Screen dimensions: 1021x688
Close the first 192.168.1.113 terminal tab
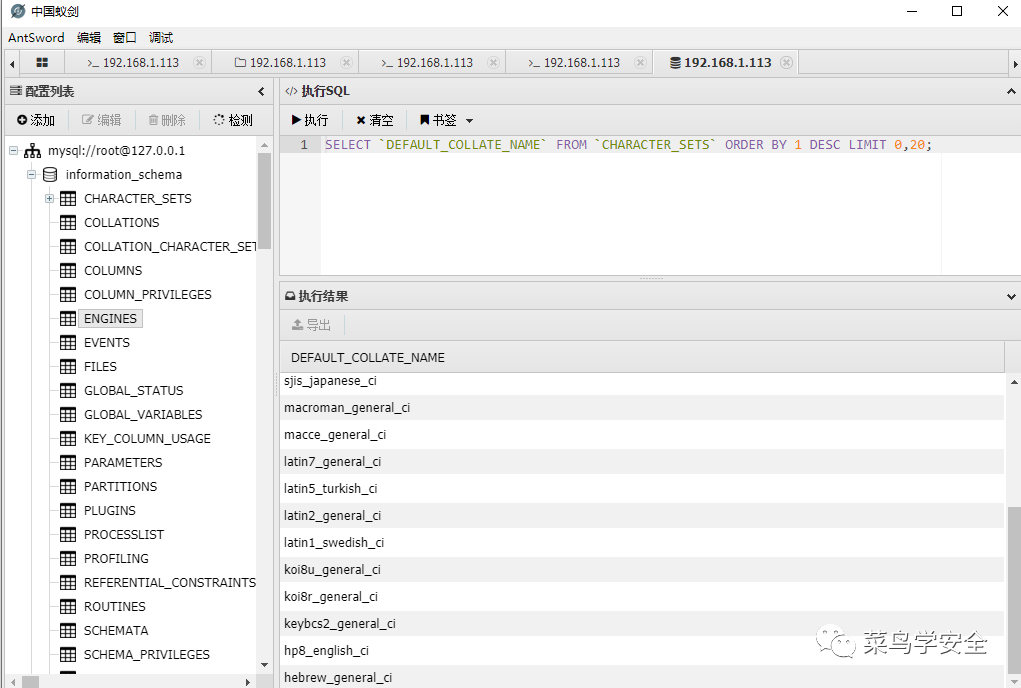click(200, 62)
